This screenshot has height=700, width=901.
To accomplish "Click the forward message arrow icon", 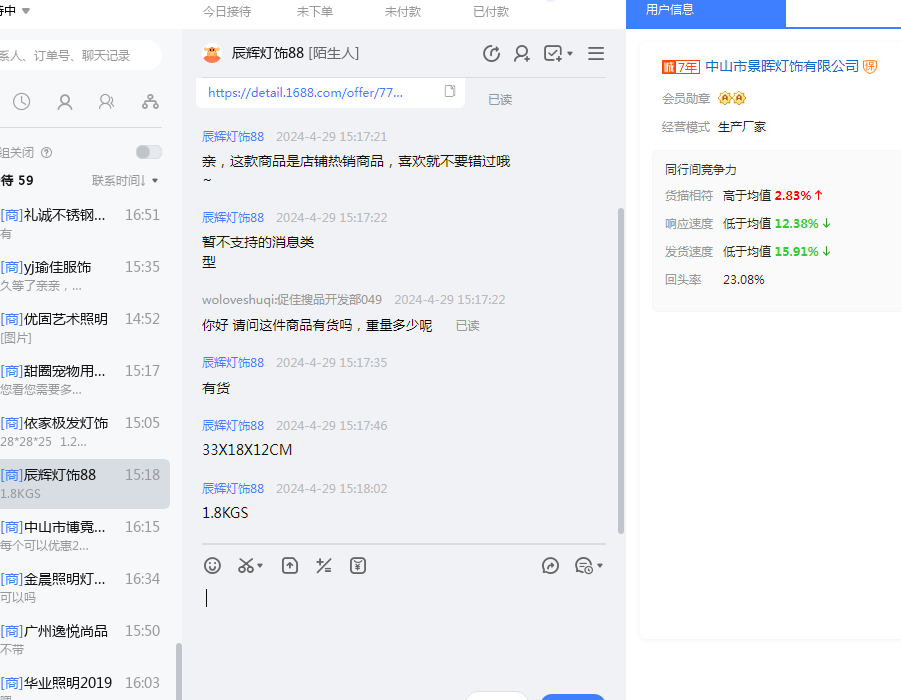I will (550, 566).
